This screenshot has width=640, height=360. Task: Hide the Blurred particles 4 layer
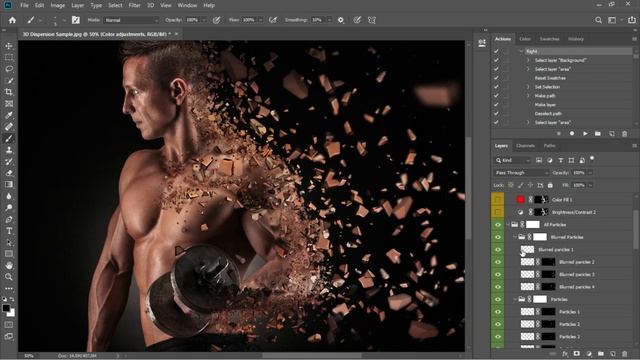498,287
